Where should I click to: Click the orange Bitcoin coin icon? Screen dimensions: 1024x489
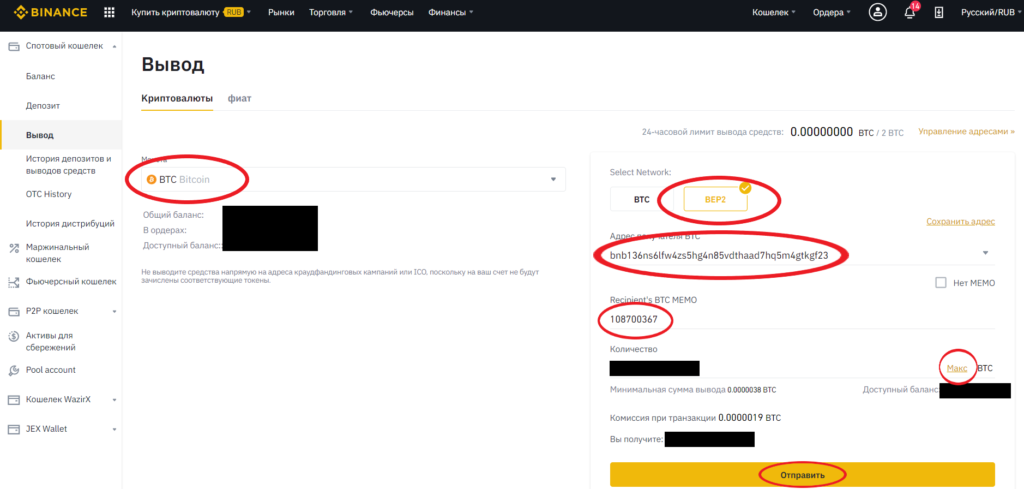pyautogui.click(x=152, y=179)
